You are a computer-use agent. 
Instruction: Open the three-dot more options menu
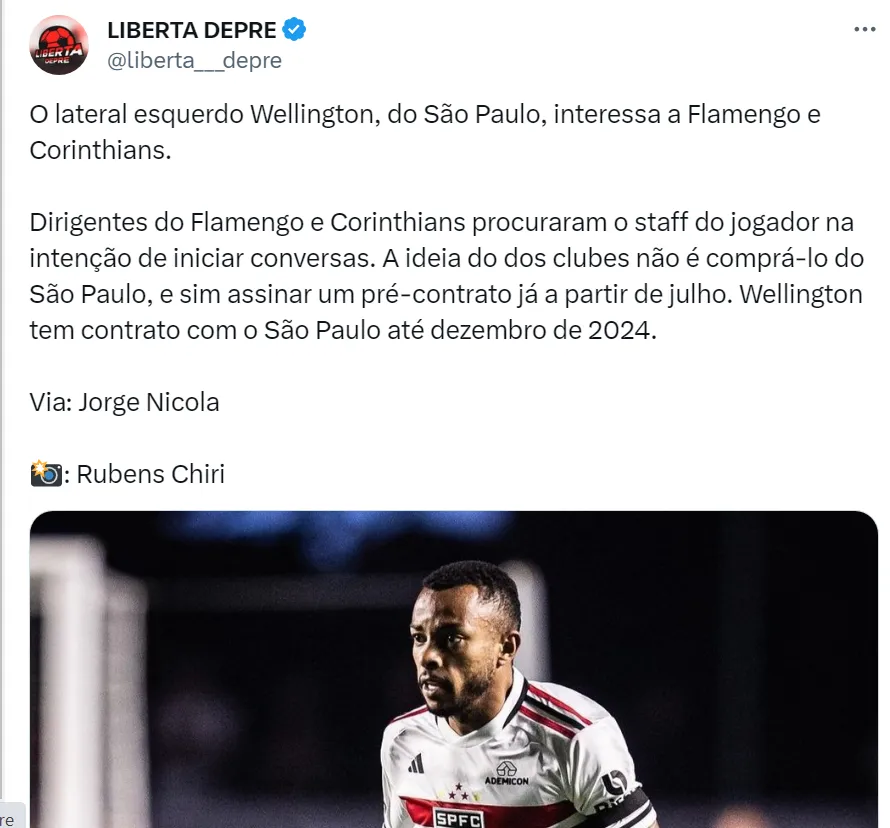point(864,30)
